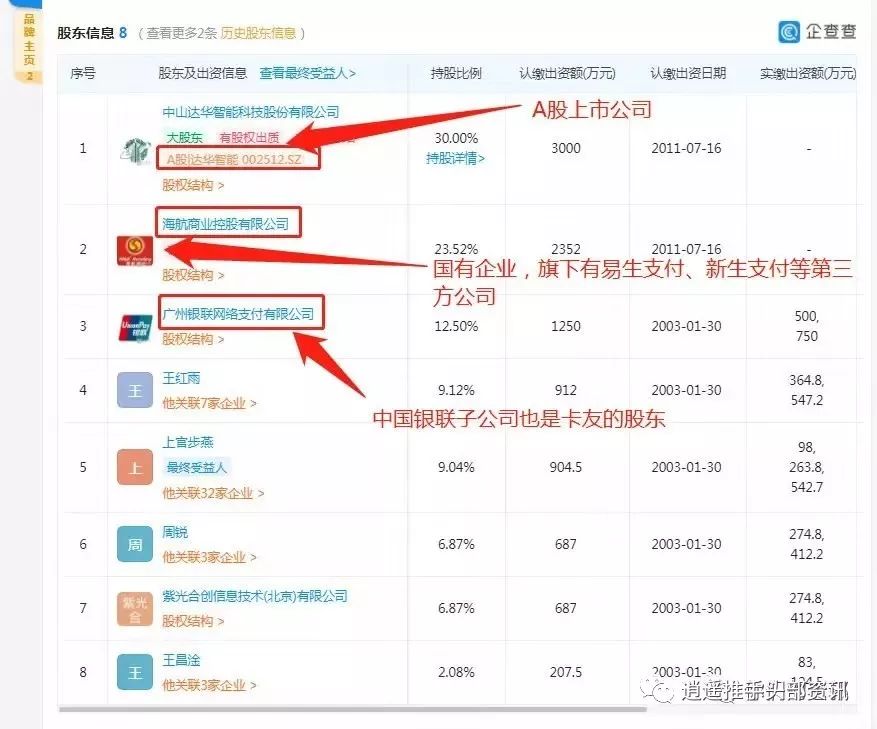Open shareholder 王昌淦 profile
The image size is (877, 729).
(x=181, y=660)
